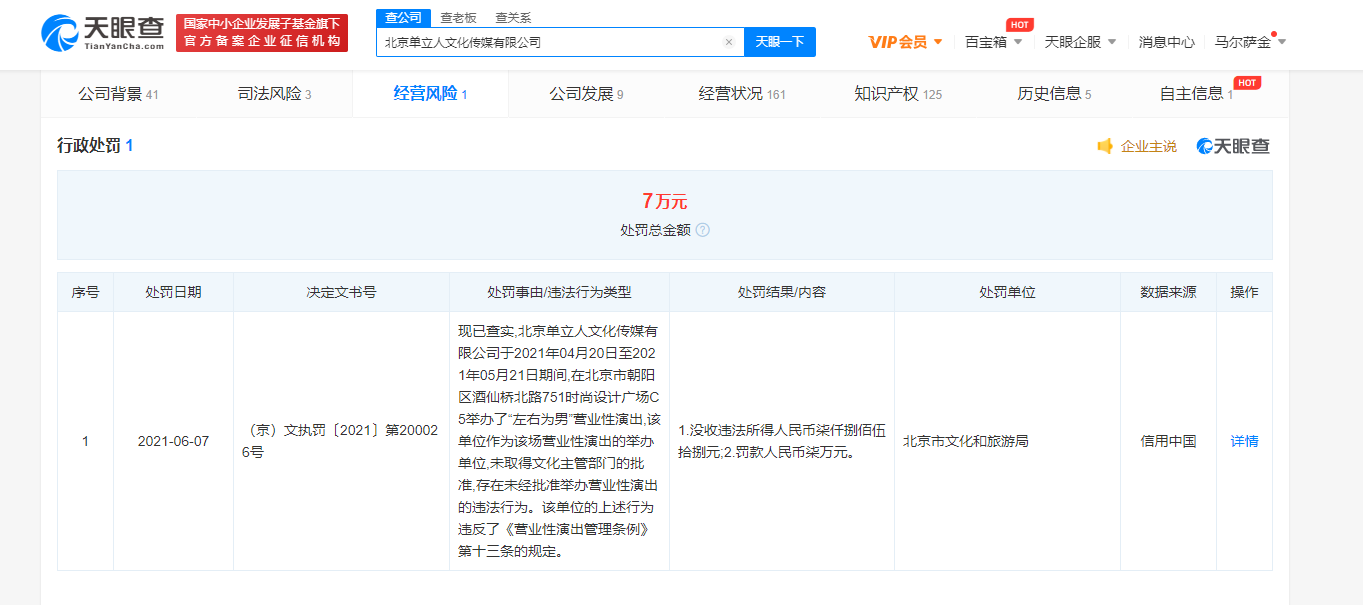Expand the VIP会员 dropdown
Viewport: 1363px width, 605px height.
905,42
